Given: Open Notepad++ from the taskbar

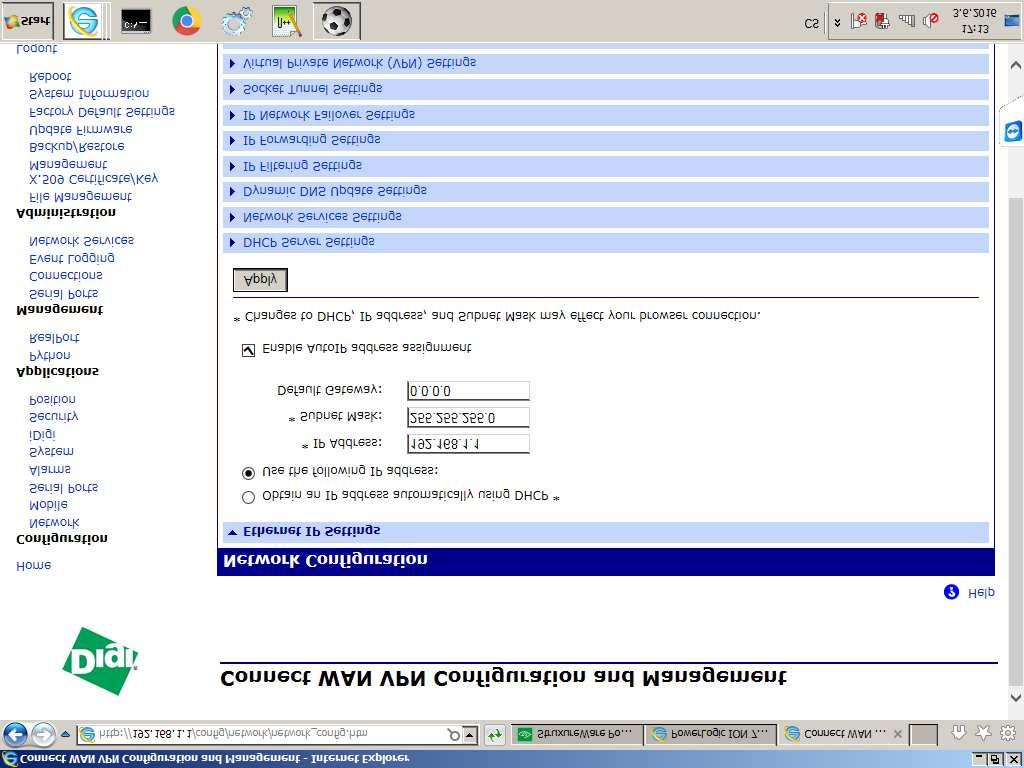Looking at the screenshot, I should coord(286,22).
